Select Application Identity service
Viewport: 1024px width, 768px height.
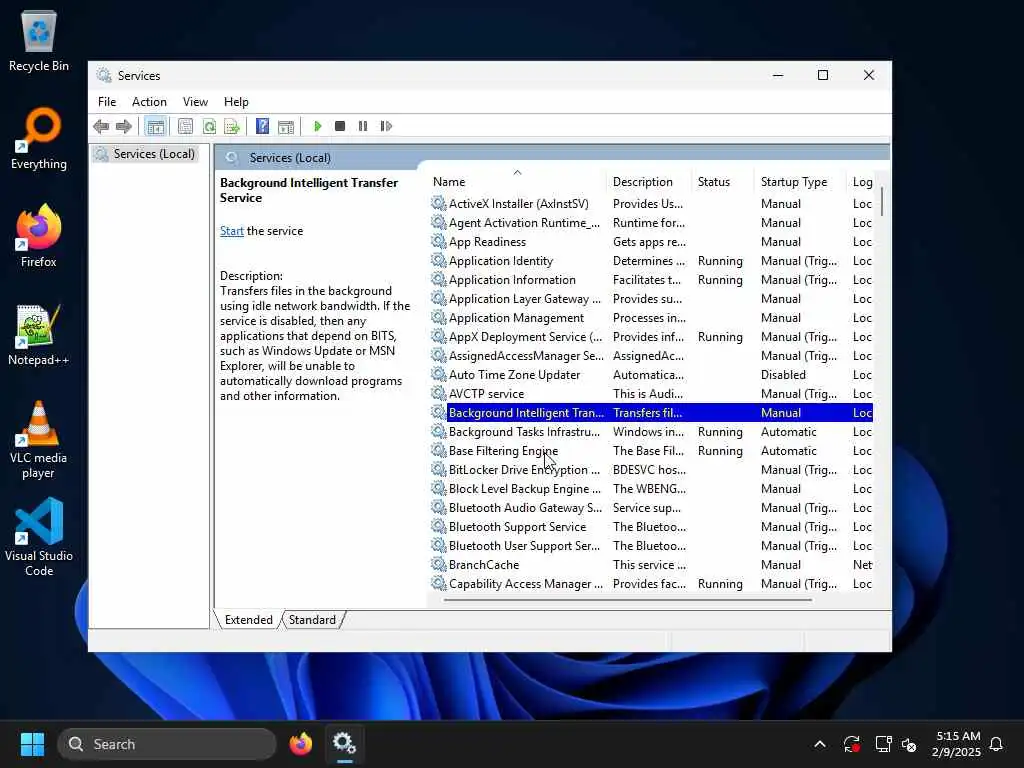[651, 261]
